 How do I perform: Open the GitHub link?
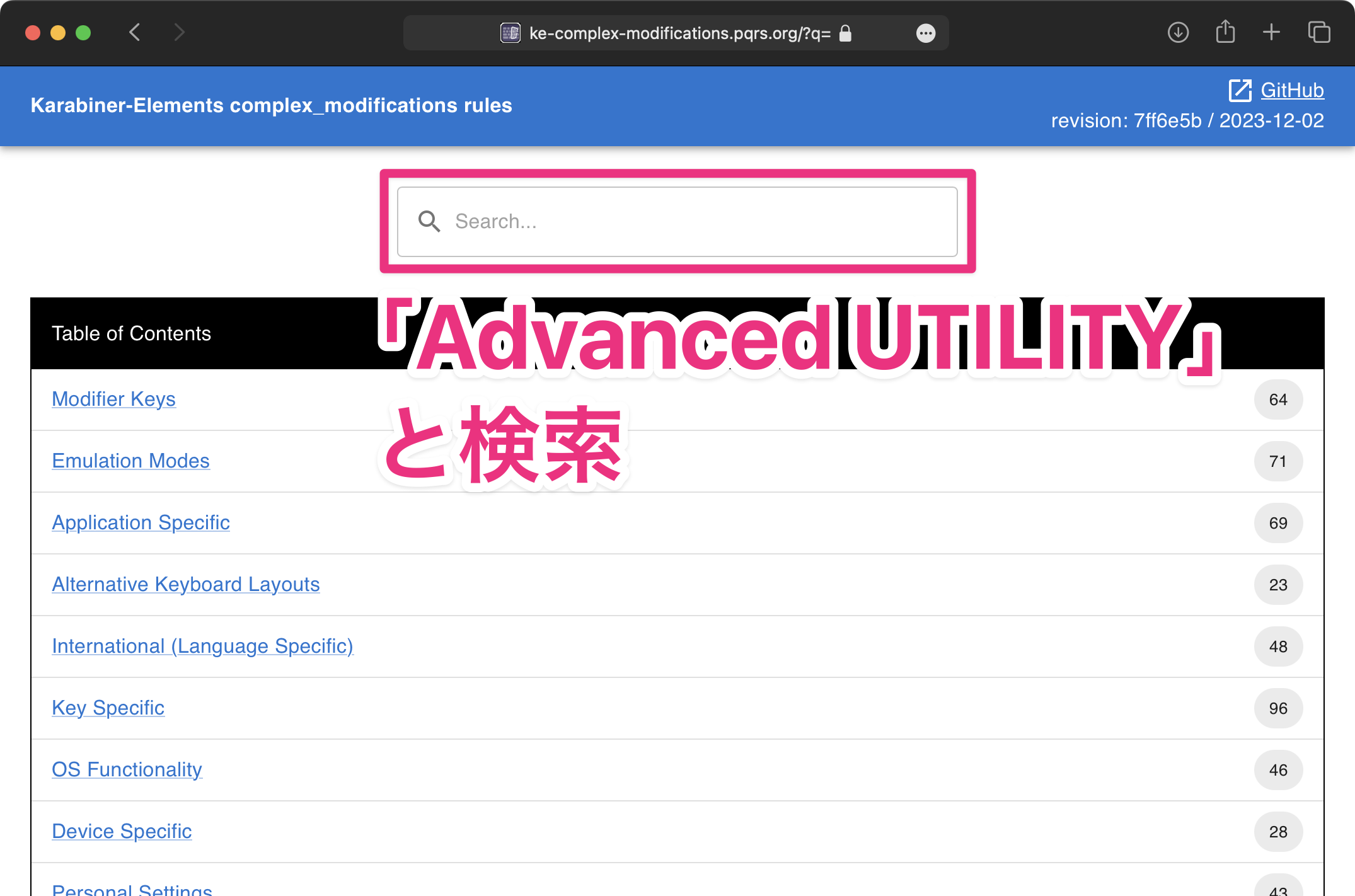pos(1292,90)
